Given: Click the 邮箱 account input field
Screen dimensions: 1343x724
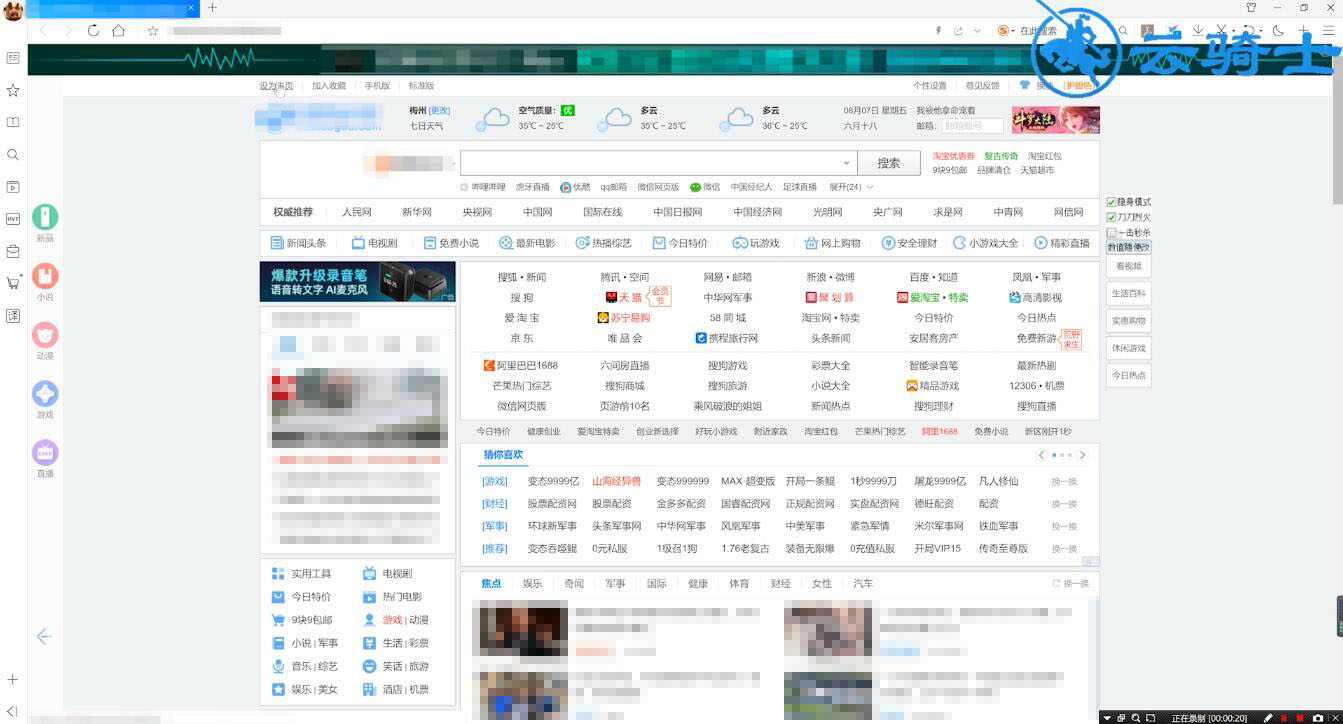Looking at the screenshot, I should tap(972, 126).
